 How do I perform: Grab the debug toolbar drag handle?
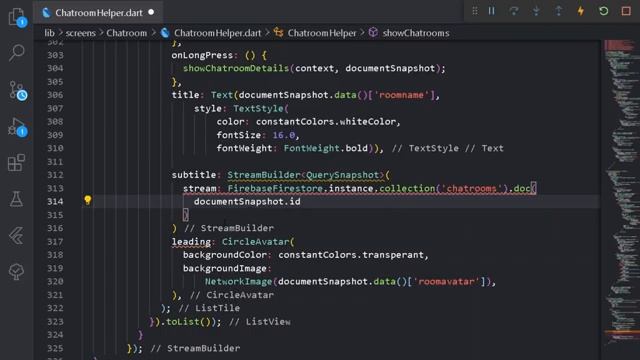coord(475,11)
